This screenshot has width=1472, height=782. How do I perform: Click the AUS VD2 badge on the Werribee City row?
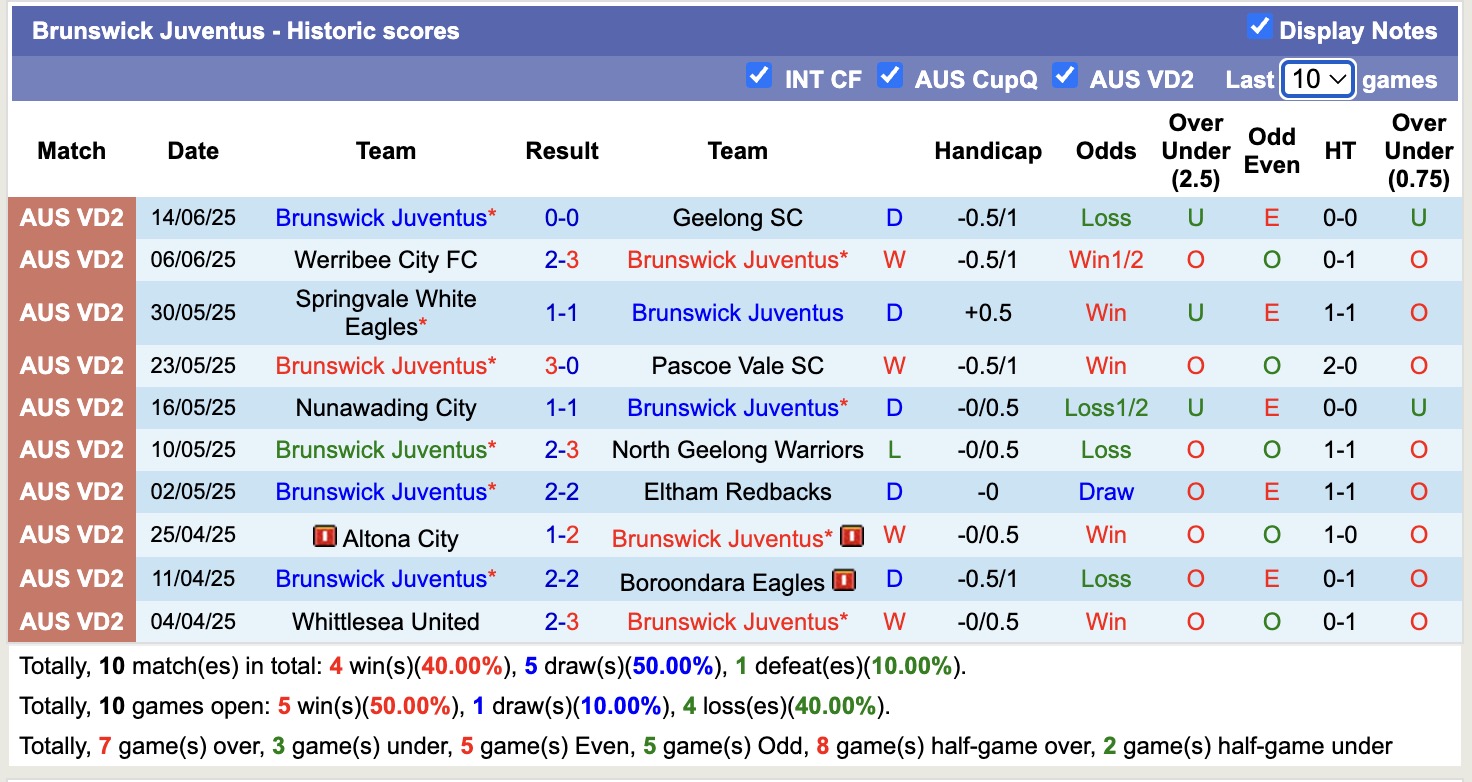(x=70, y=259)
